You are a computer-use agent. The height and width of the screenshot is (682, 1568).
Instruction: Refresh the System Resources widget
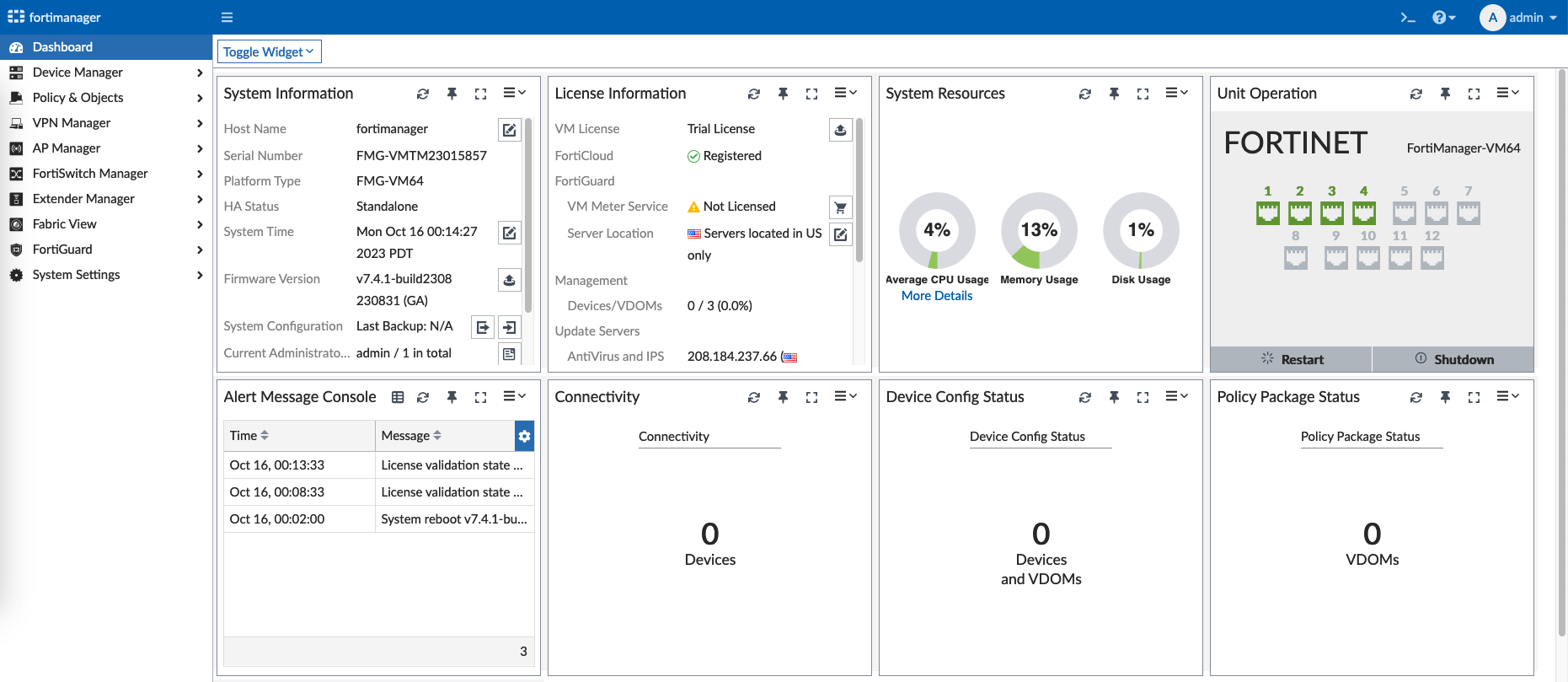pyautogui.click(x=1084, y=94)
